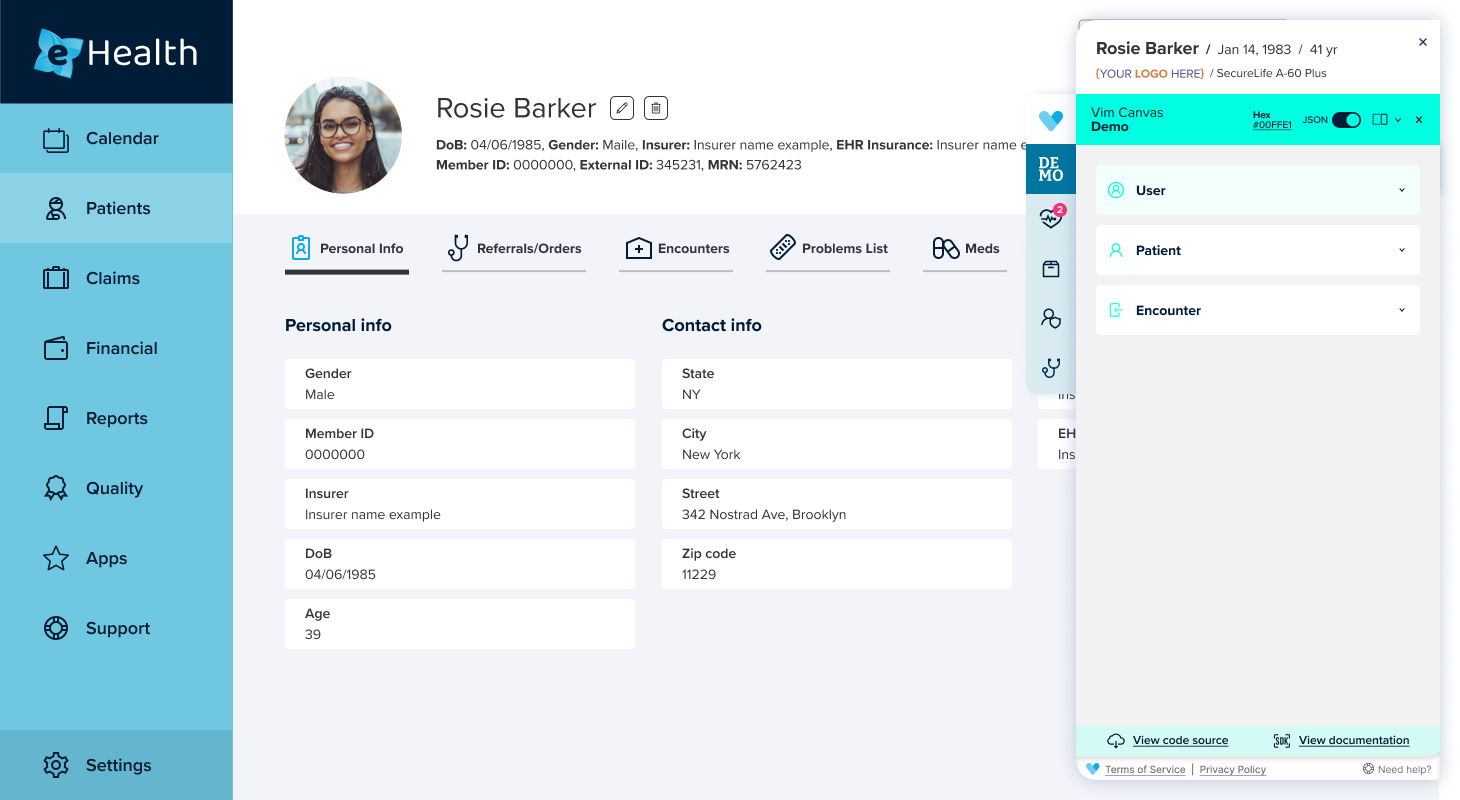Click the {YOUR LOGO HERE} placeholder

1149,73
